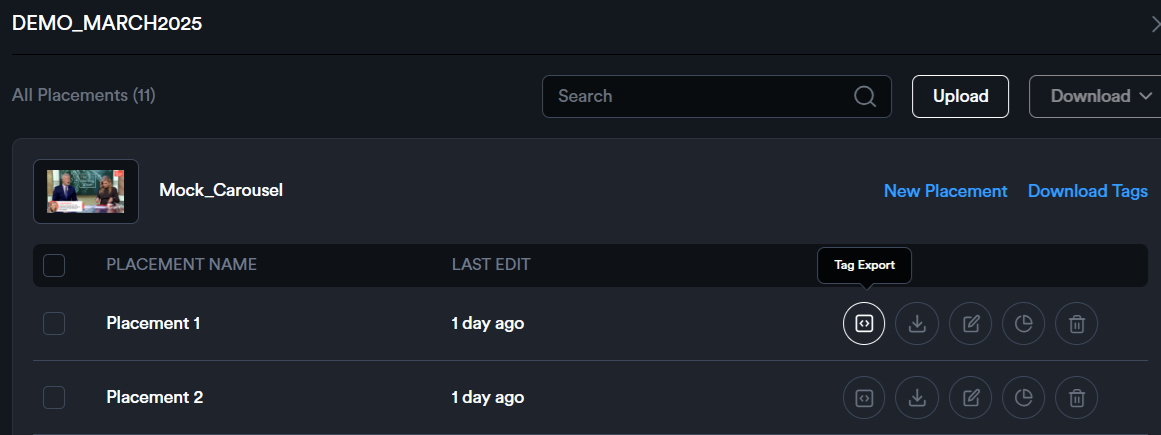The width and height of the screenshot is (1161, 435).
Task: Click the search magnifier icon
Action: pyautogui.click(x=865, y=97)
